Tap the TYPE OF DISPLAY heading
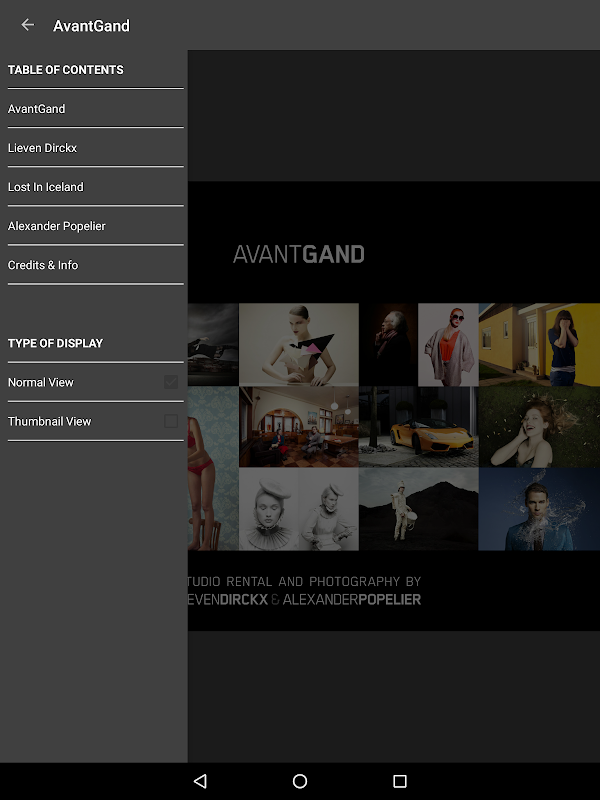600x800 pixels. (x=55, y=343)
